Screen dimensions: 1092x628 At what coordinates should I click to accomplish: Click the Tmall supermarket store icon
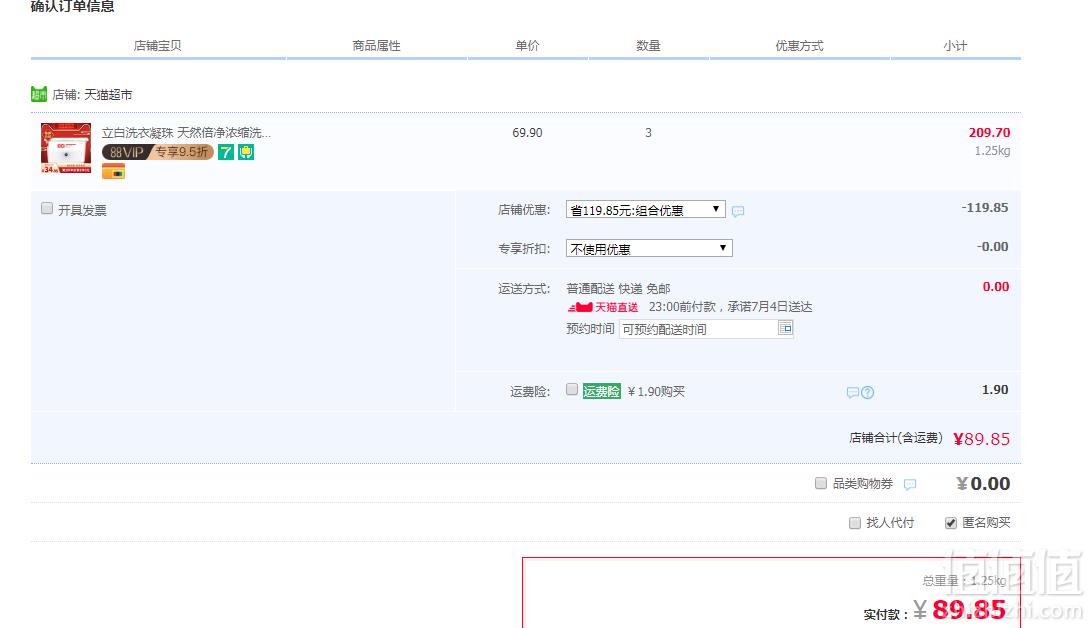(x=38, y=94)
